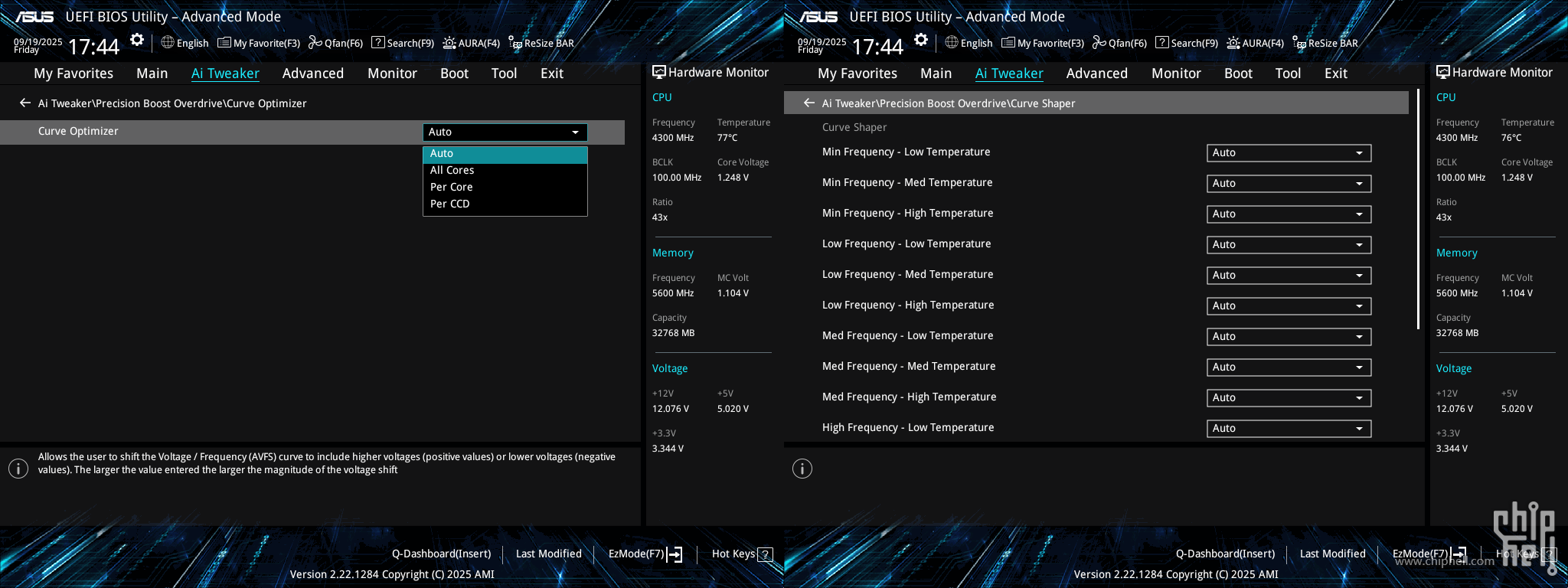Switch to Monitor tab in right BIOS
Screen dimensions: 1568x588
click(1176, 73)
